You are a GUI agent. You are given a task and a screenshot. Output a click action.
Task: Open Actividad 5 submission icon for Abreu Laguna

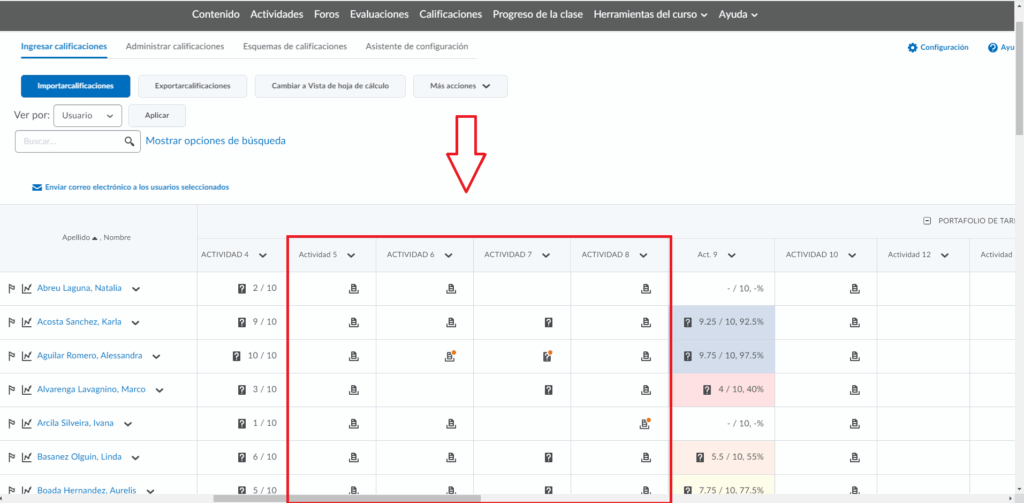pyautogui.click(x=353, y=289)
